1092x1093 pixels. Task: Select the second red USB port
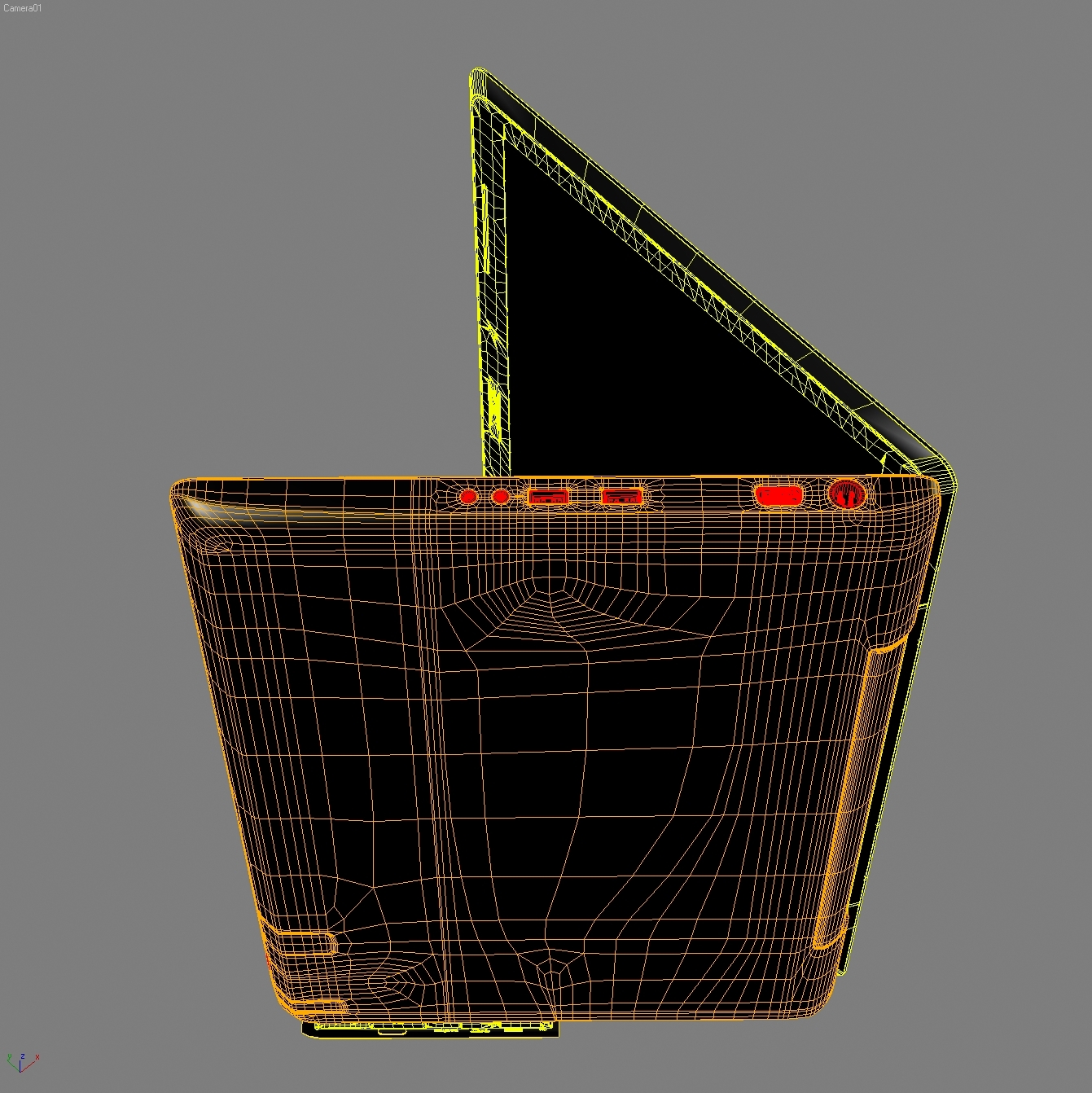(621, 496)
